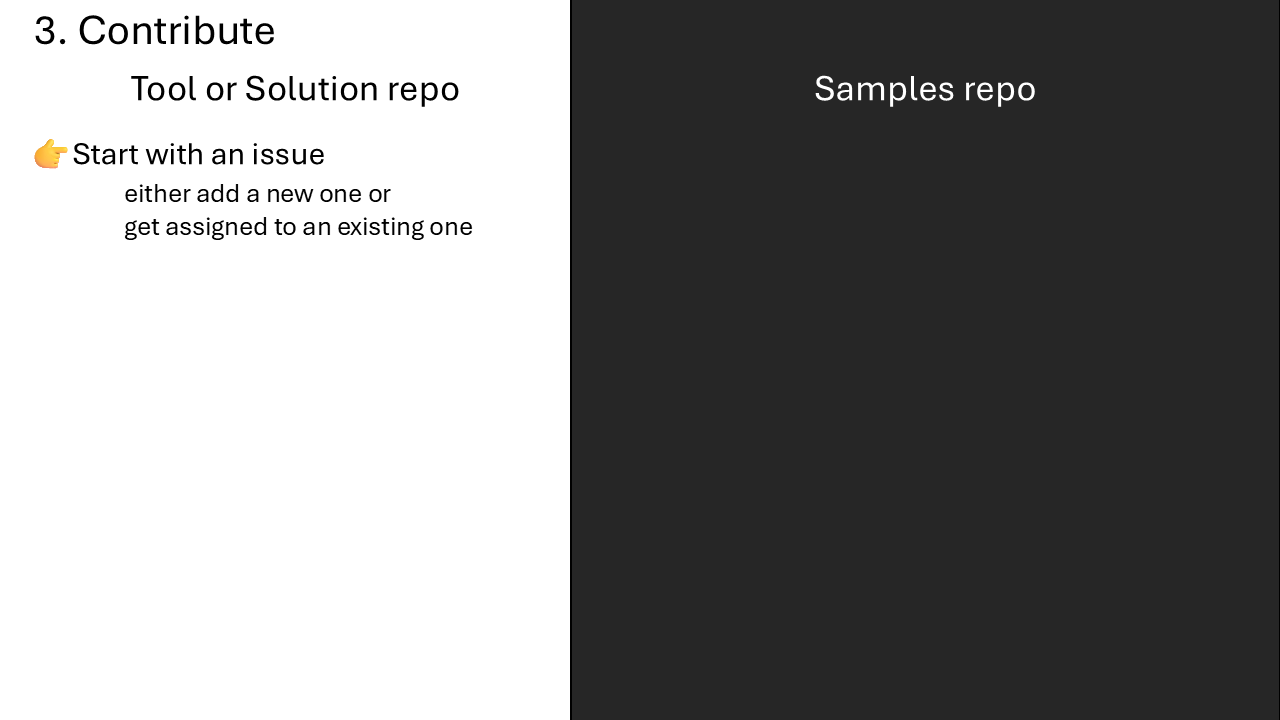Click the number '3.' in the title

(50, 31)
